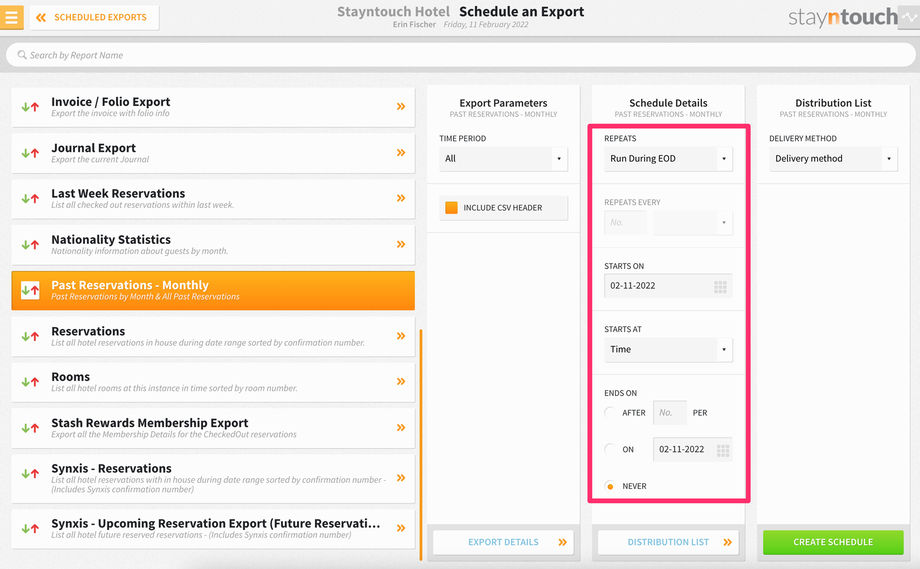Select the Invoice / Folio Export report

[213, 107]
